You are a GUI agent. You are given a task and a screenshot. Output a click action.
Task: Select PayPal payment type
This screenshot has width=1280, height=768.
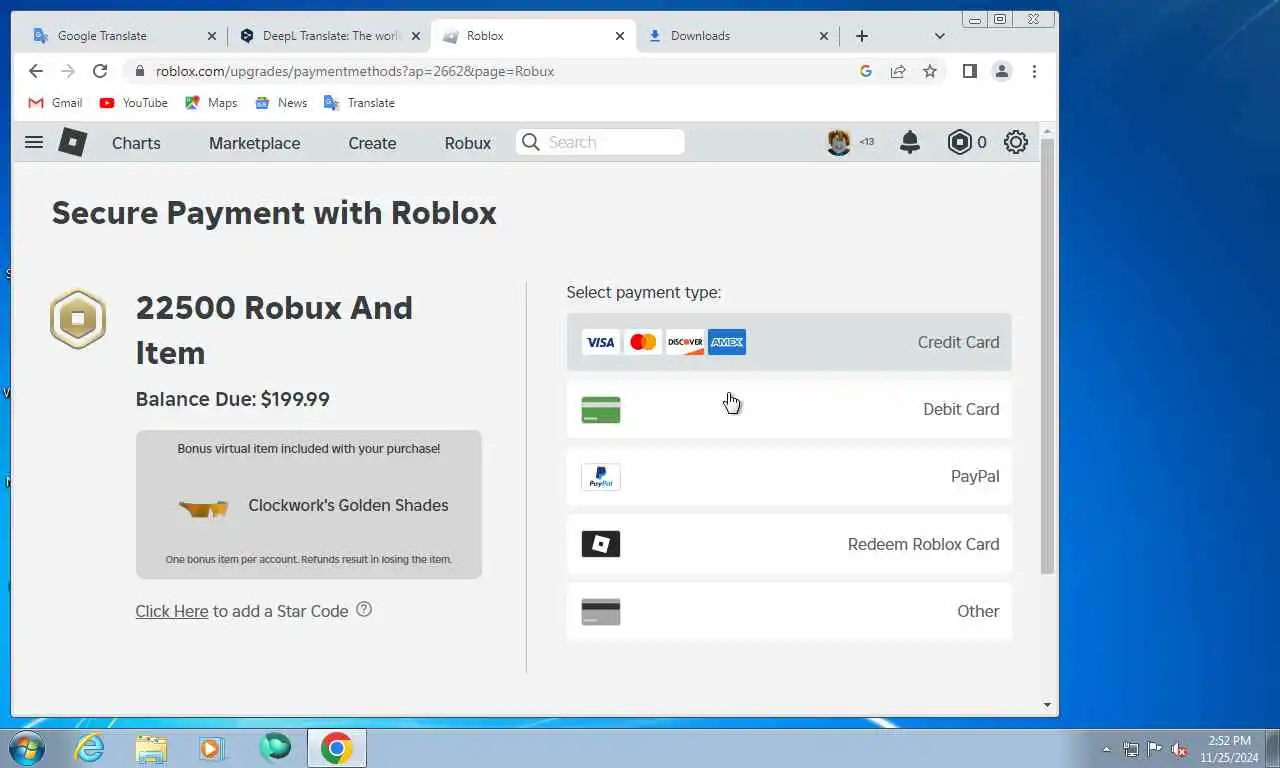click(789, 476)
